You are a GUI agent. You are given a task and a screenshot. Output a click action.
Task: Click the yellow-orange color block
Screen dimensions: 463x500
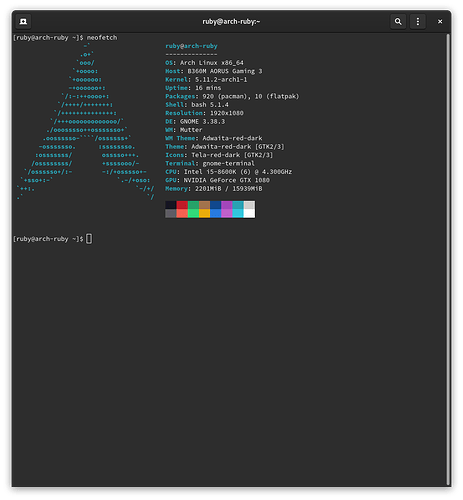coord(205,214)
